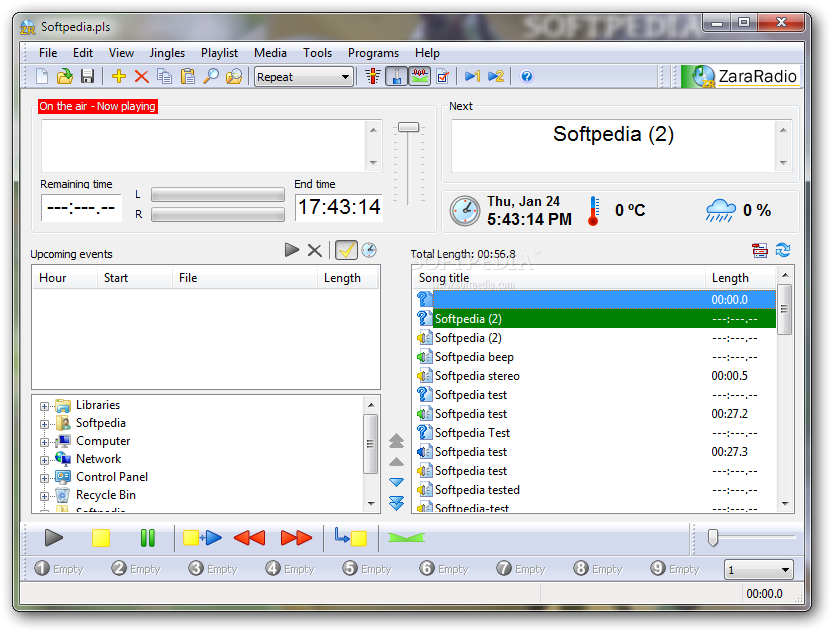Move the track to the bottom of the playlist
The width and height of the screenshot is (832, 632).
pos(396,503)
